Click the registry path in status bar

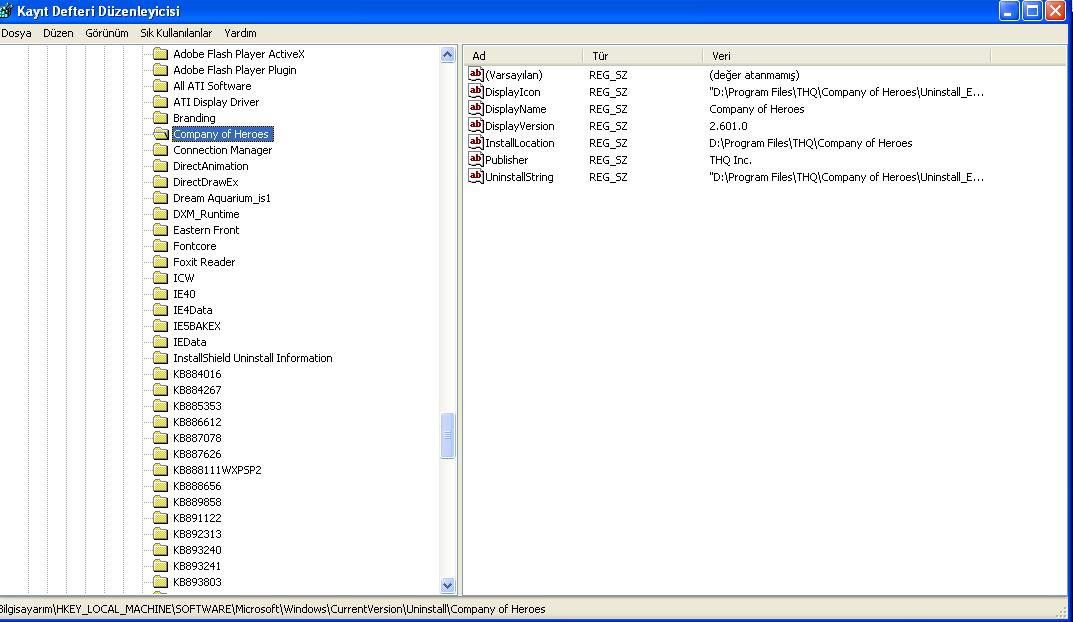tap(272, 609)
